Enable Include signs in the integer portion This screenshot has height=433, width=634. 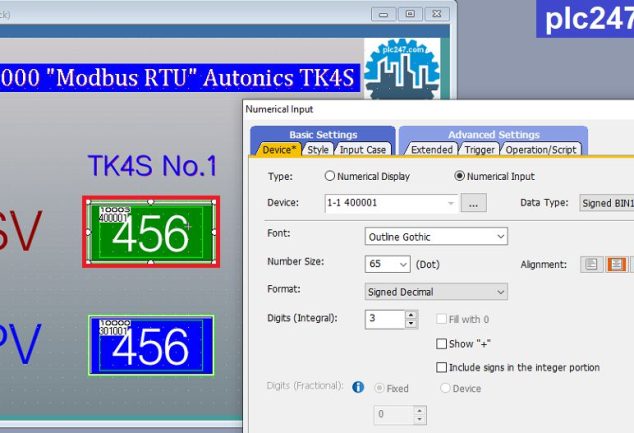tap(441, 367)
